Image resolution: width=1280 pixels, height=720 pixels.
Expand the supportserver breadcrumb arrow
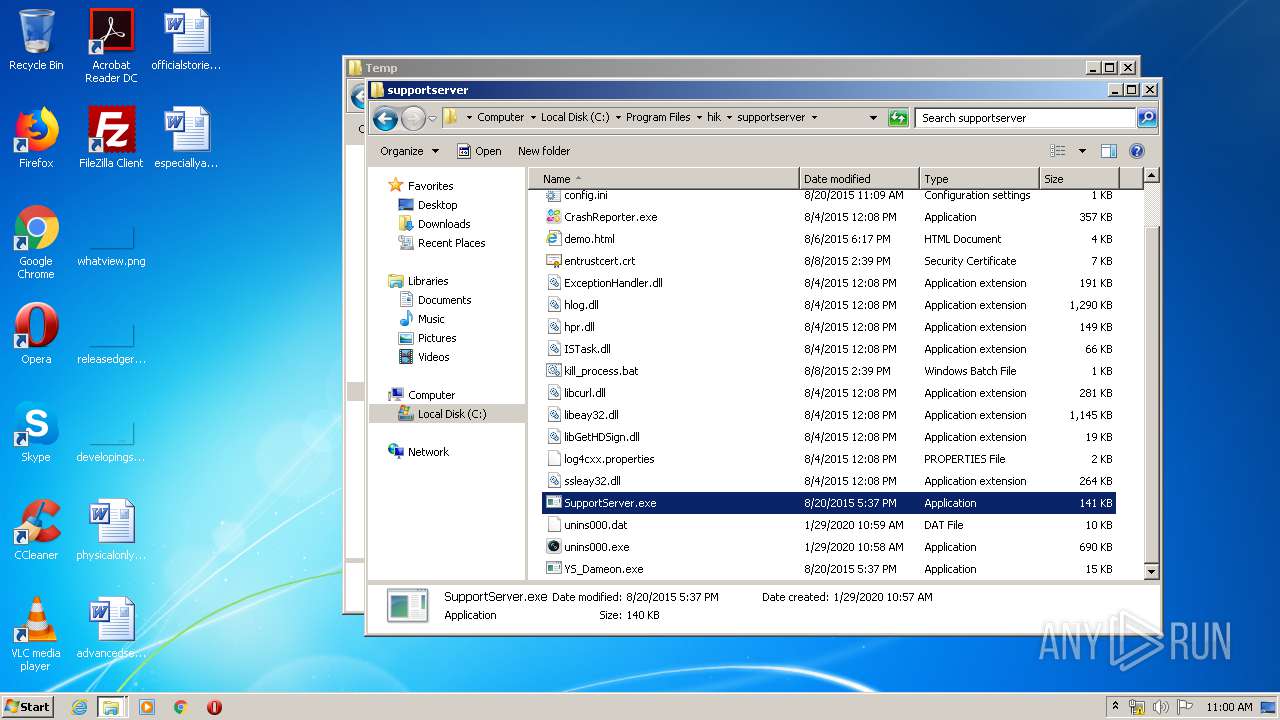point(814,118)
